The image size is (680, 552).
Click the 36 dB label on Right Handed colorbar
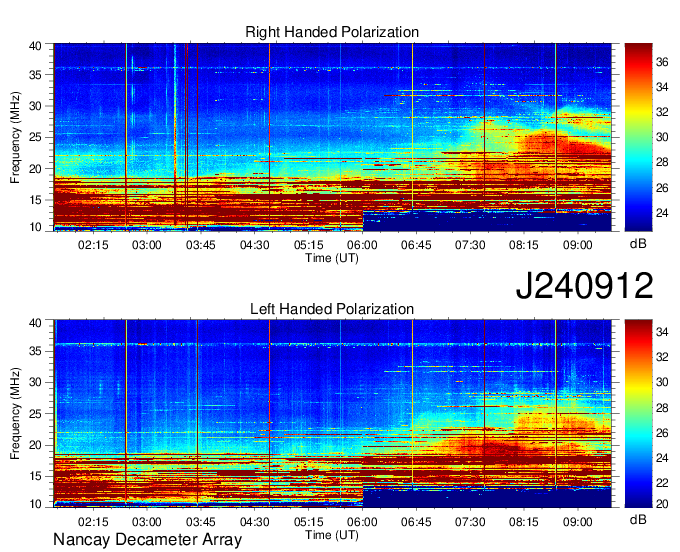click(662, 62)
